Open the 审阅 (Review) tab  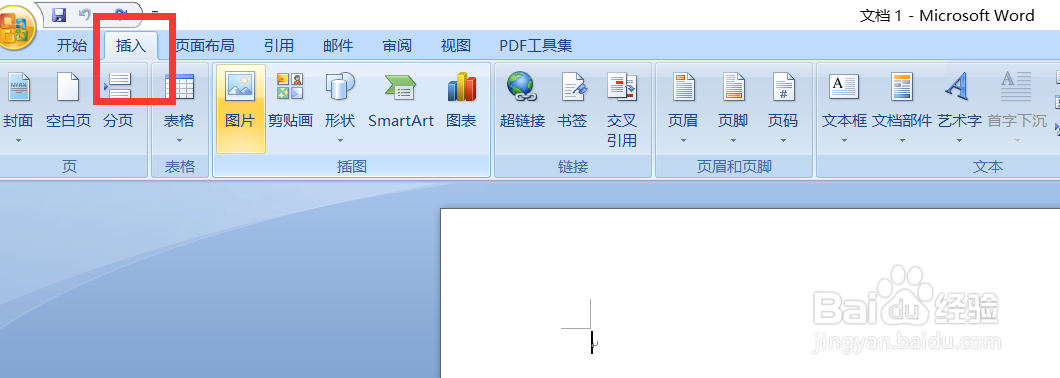pyautogui.click(x=397, y=45)
